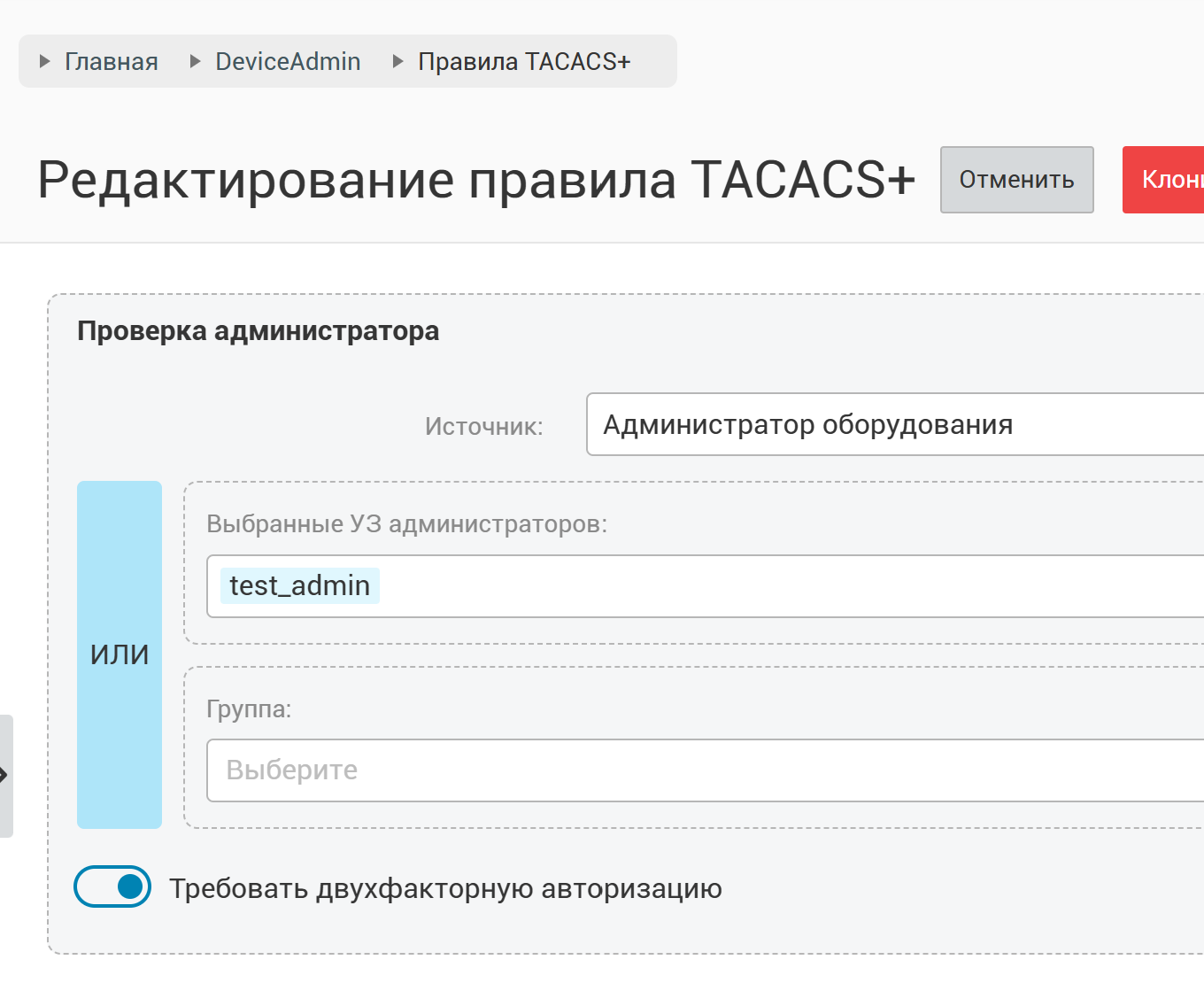
Task: Click the Требовать двухфакторную авторизацию label
Action: 445,888
